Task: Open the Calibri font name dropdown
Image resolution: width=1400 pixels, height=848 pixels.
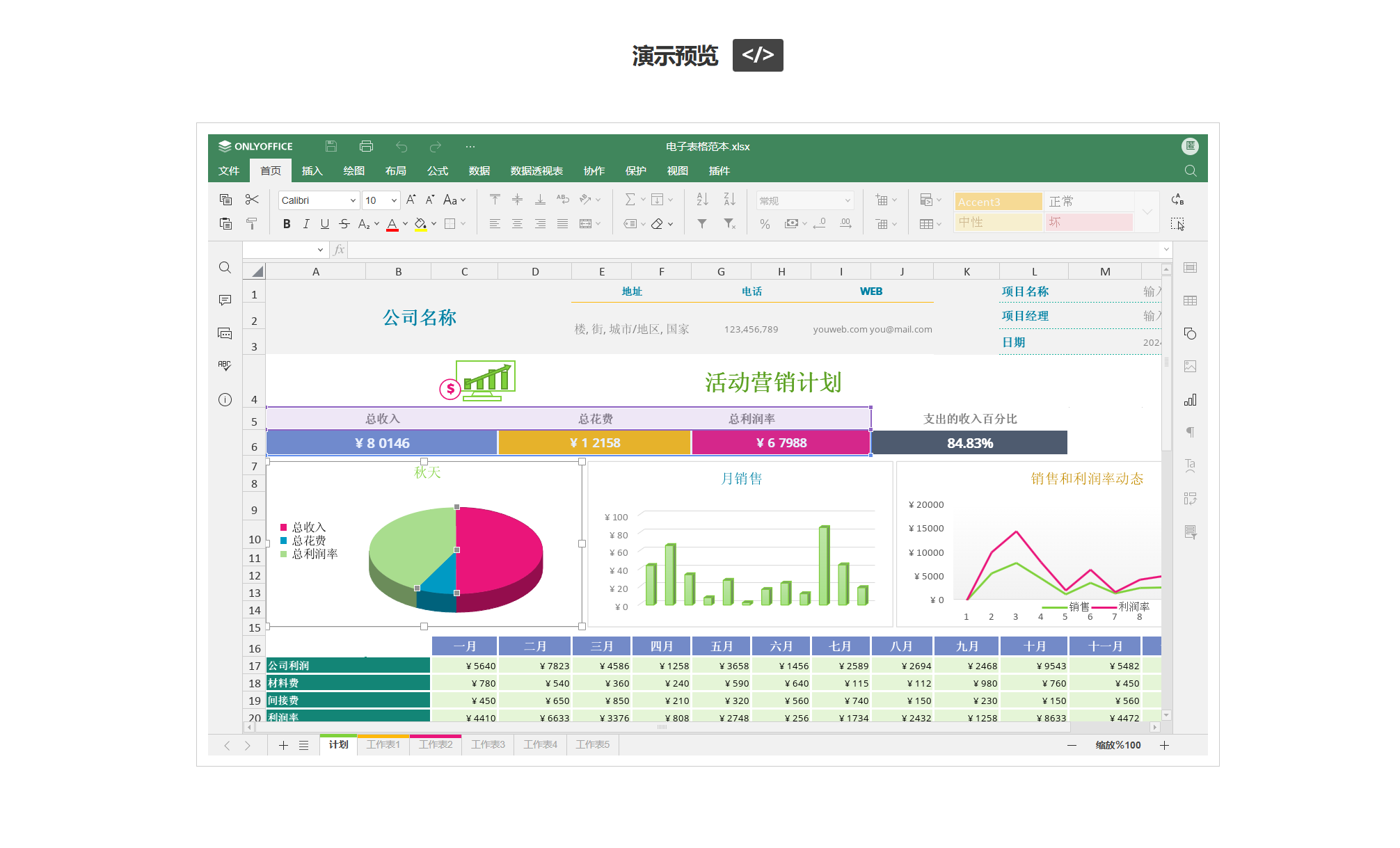Action: pos(353,200)
